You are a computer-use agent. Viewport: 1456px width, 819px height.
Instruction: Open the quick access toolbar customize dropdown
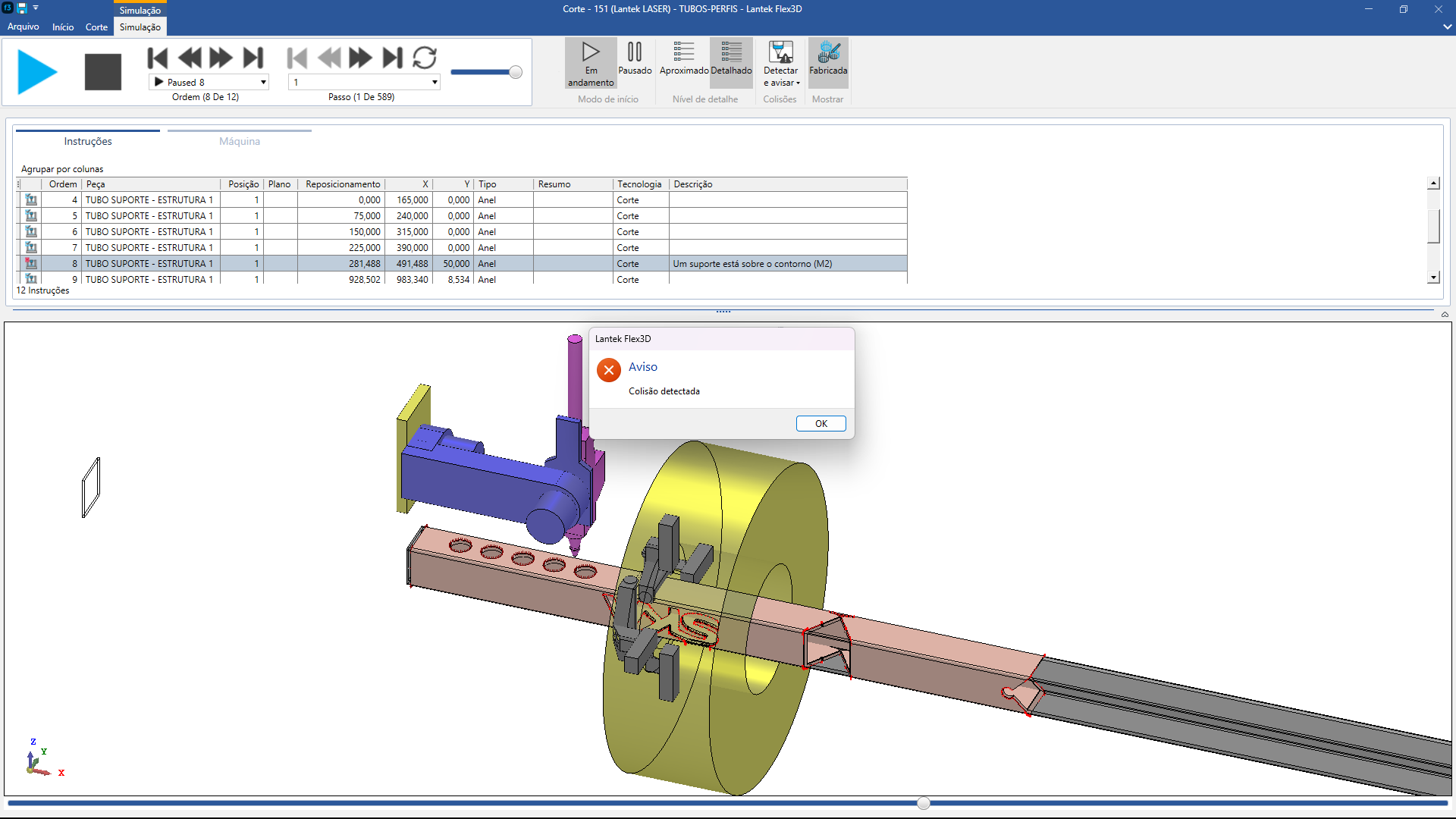36,8
